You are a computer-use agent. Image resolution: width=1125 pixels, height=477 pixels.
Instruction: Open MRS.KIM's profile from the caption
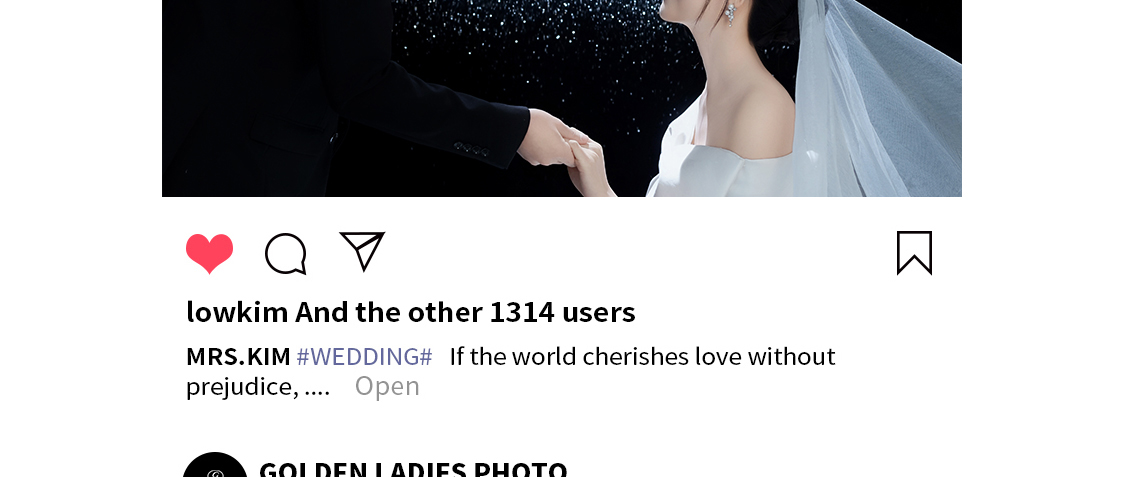point(238,356)
